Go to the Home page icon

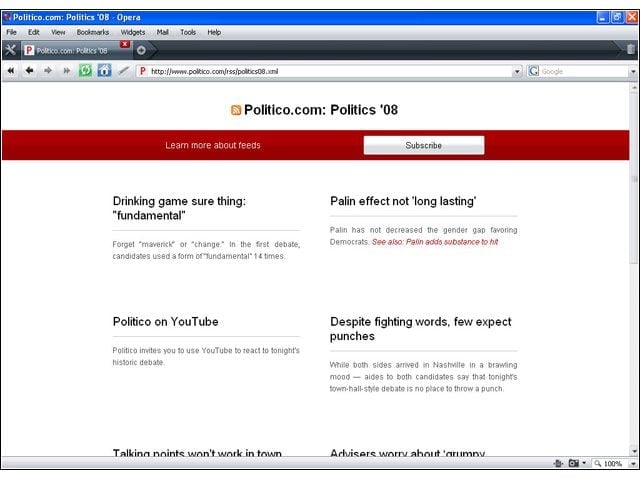pos(104,71)
